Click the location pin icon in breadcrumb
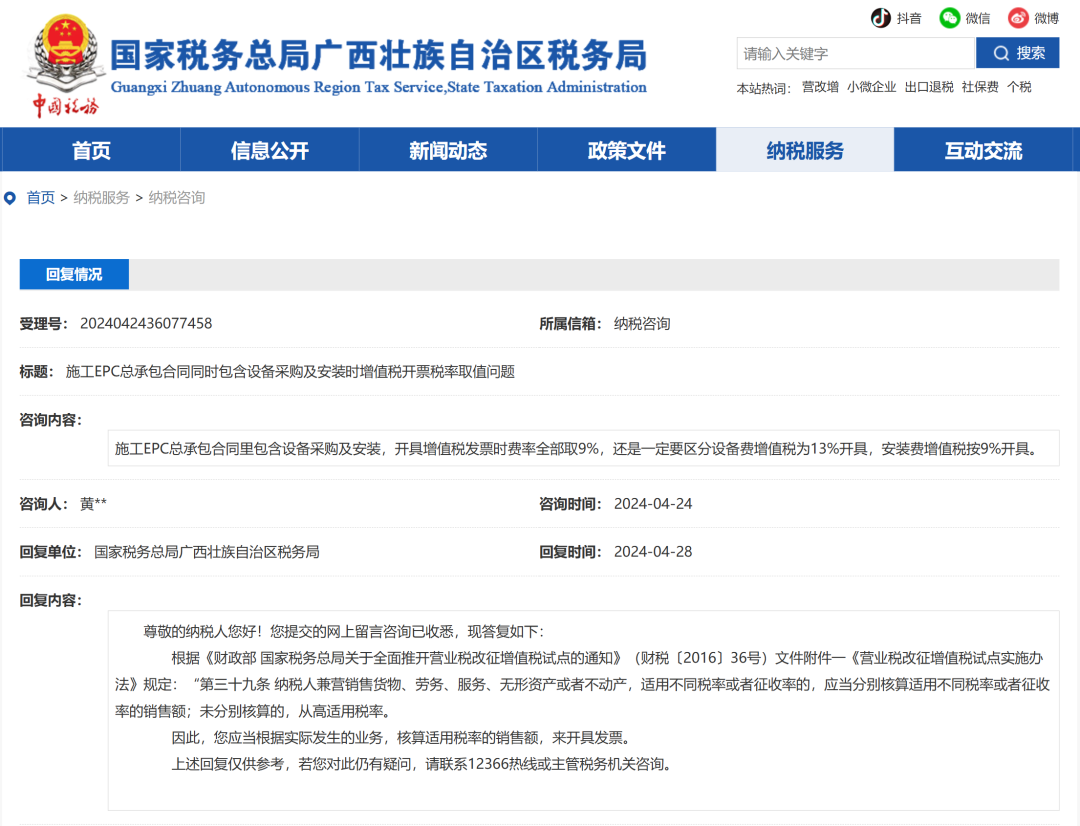This screenshot has height=826, width=1080. point(10,197)
